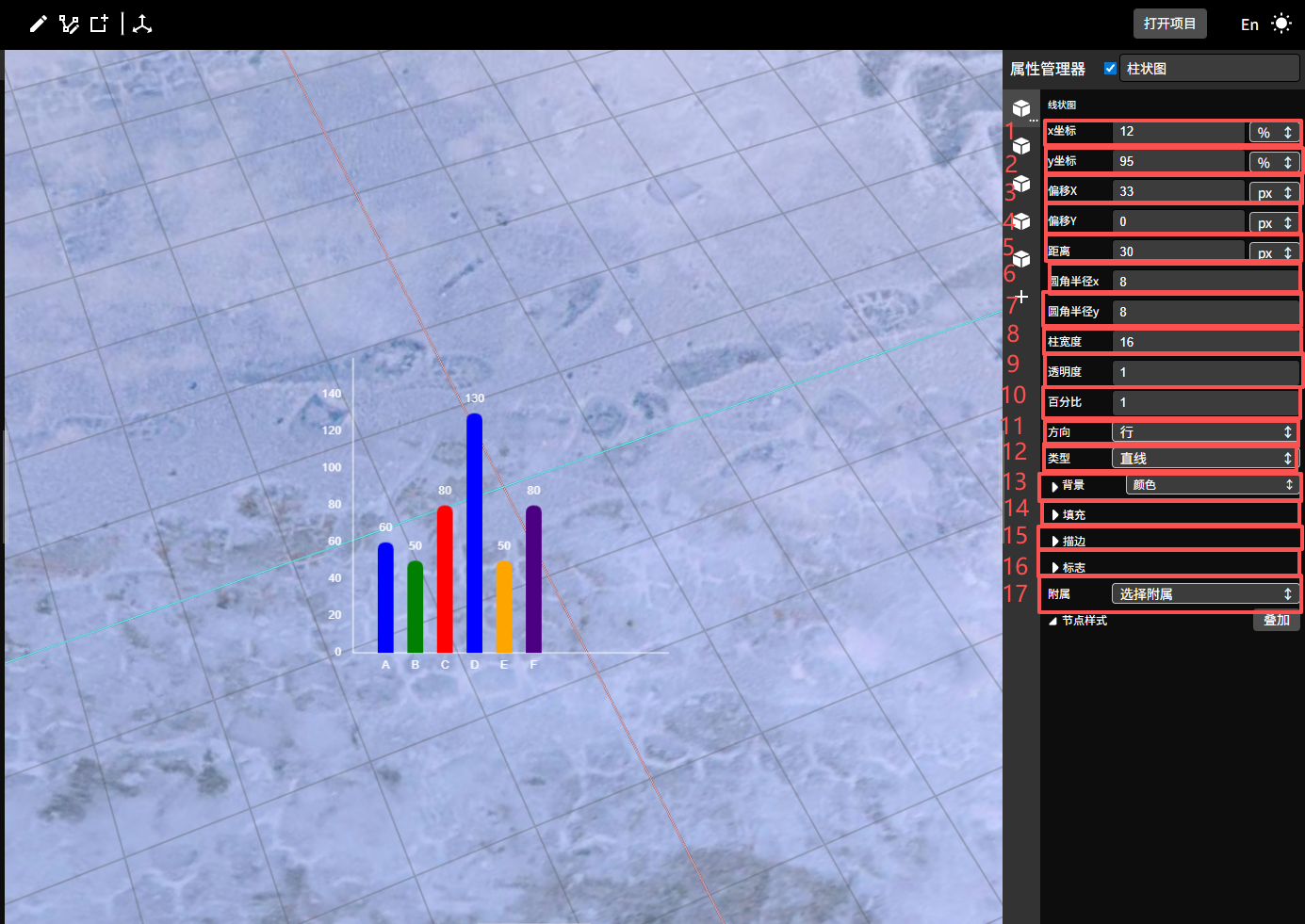Image resolution: width=1305 pixels, height=924 pixels.
Task: Click the 百分比 value field
Action: 1205,402
